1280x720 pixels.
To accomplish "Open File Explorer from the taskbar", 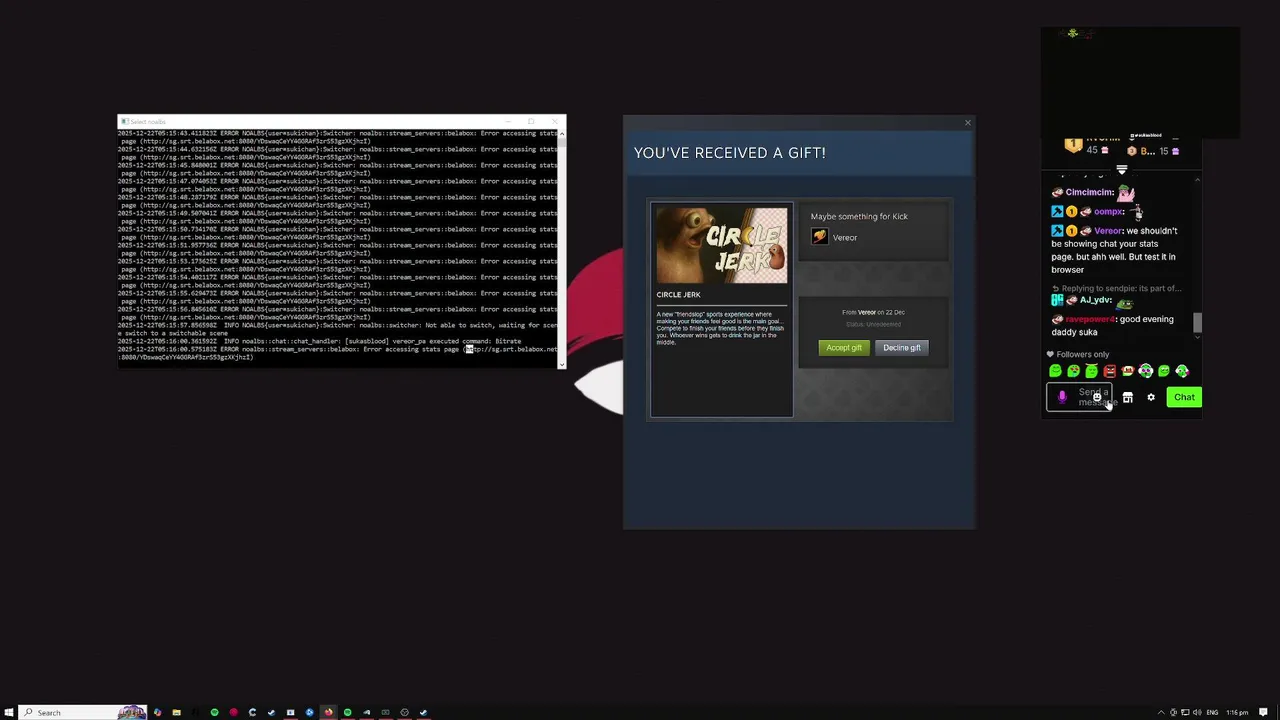I will coord(176,712).
